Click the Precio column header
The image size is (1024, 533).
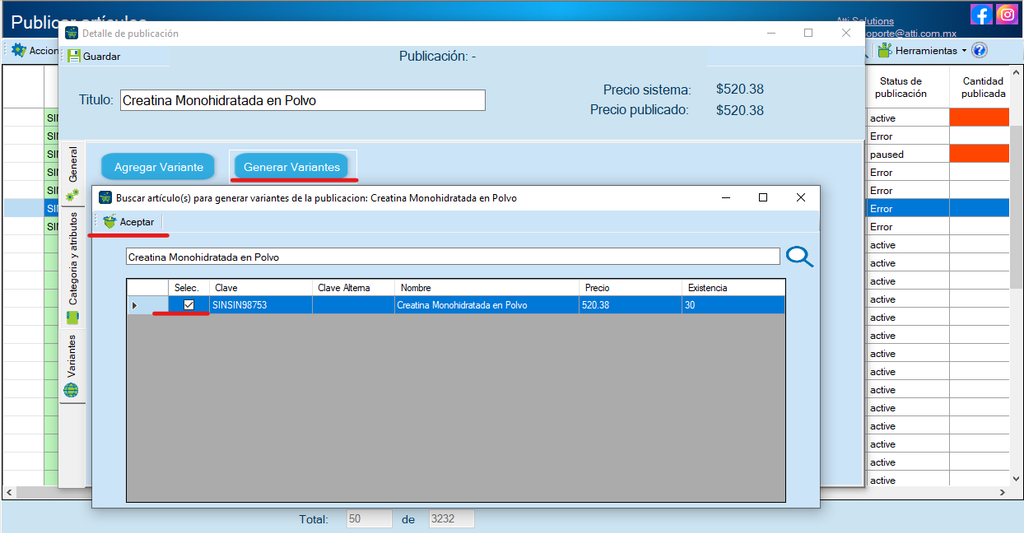coord(630,287)
